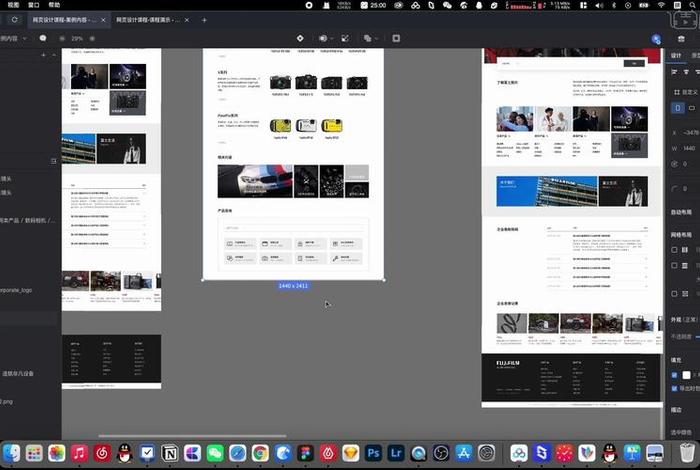
Task: Open the page name dropdown in the toolbar
Action: click(x=13, y=39)
